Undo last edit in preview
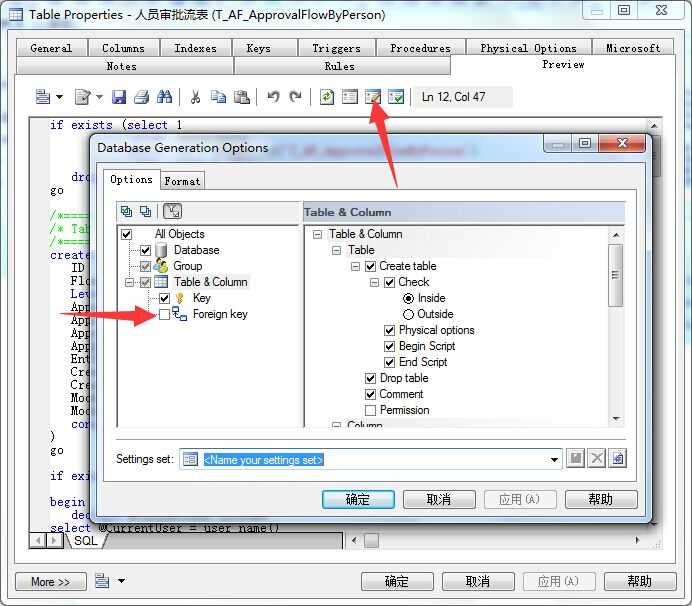The height and width of the screenshot is (606, 692). click(273, 97)
